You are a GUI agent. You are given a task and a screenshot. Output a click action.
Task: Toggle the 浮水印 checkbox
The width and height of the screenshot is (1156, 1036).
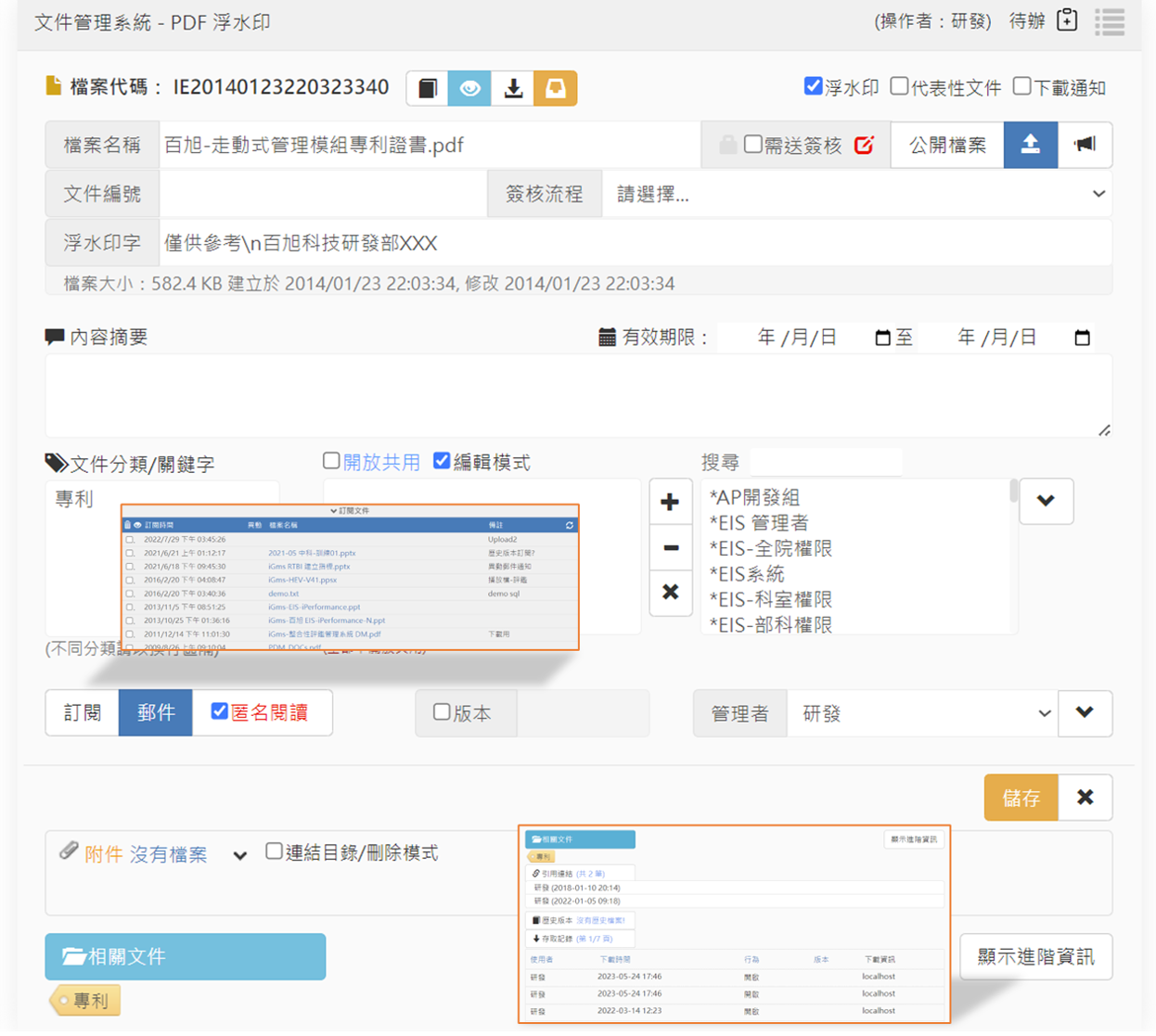point(813,86)
